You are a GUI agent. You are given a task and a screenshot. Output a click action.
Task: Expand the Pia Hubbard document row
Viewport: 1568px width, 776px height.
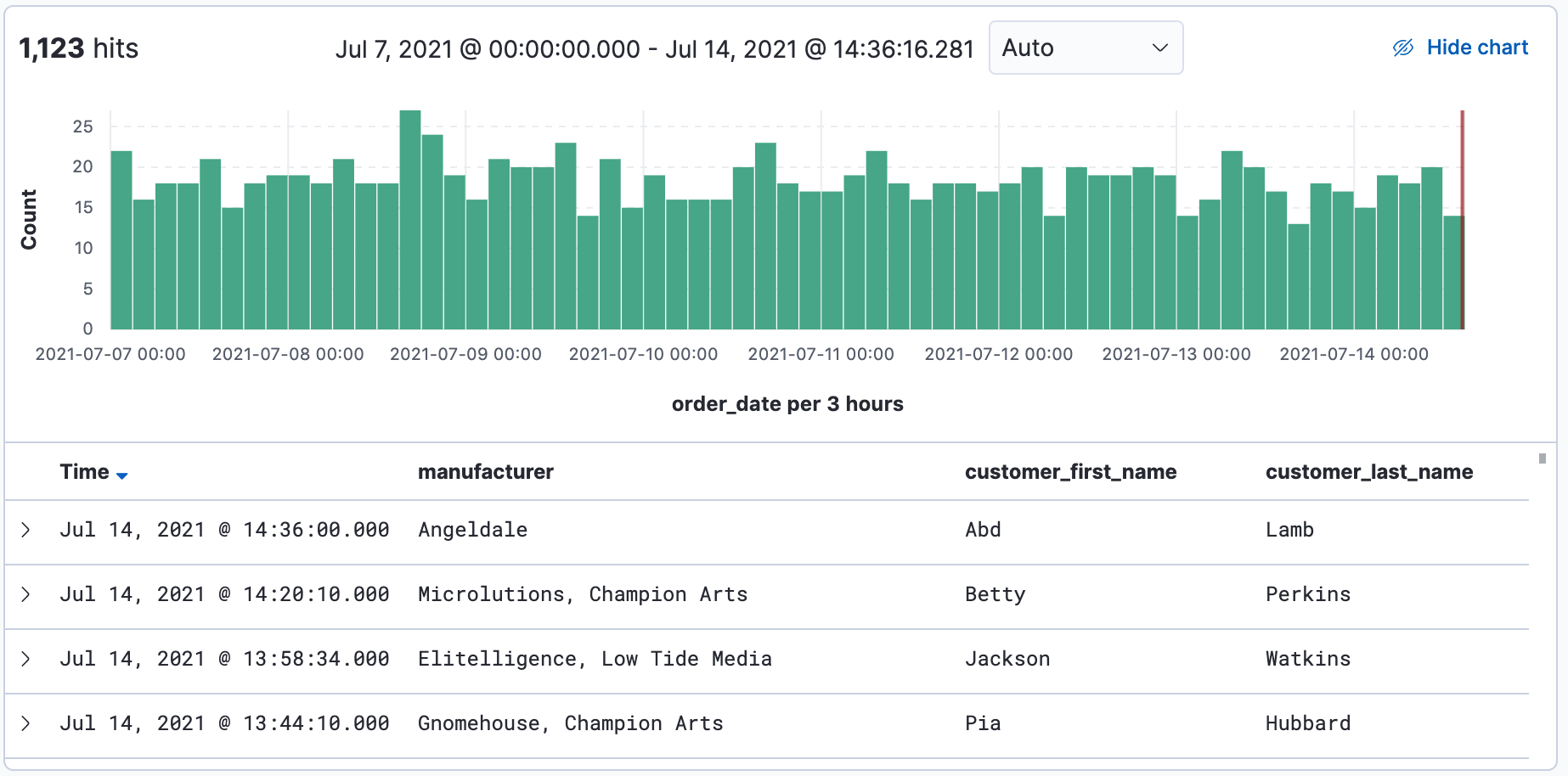(x=25, y=723)
